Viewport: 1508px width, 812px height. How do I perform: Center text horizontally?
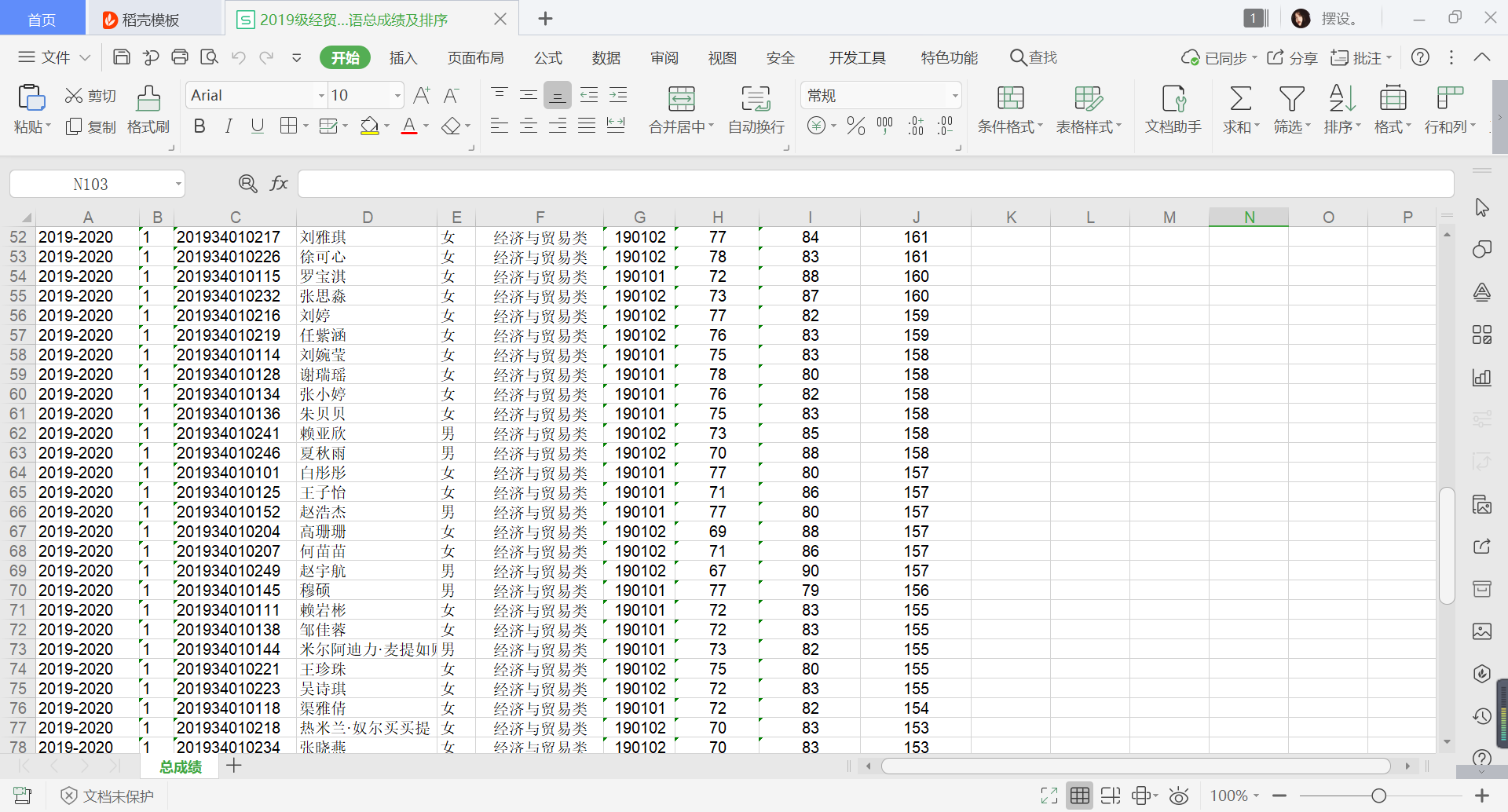pyautogui.click(x=529, y=126)
